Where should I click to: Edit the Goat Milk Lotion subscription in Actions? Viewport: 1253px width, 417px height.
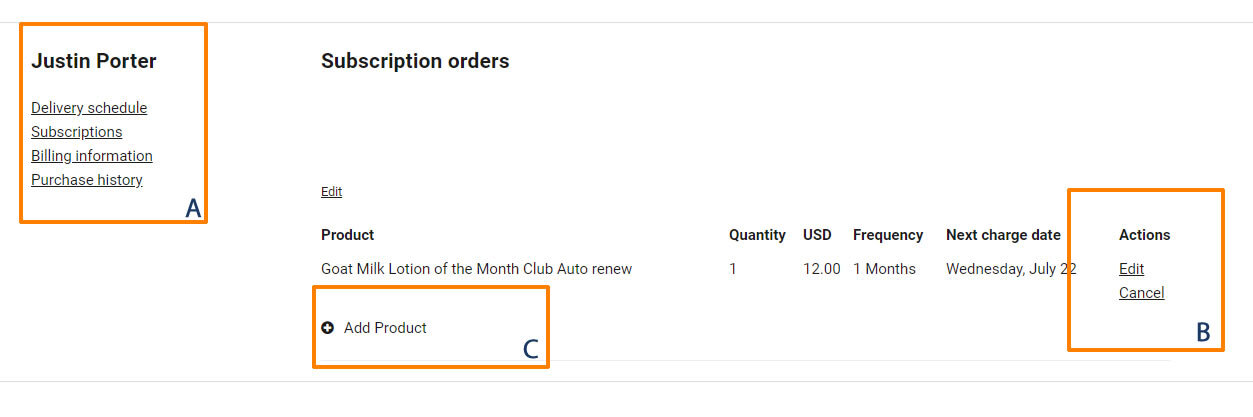1131,269
